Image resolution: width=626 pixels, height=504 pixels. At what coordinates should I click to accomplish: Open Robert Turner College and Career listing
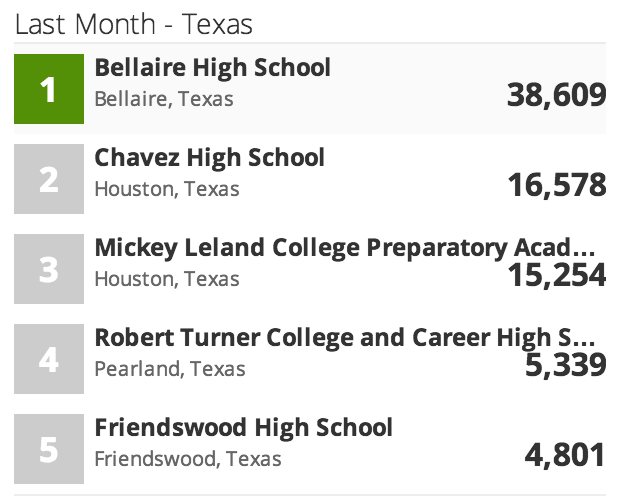[345, 338]
